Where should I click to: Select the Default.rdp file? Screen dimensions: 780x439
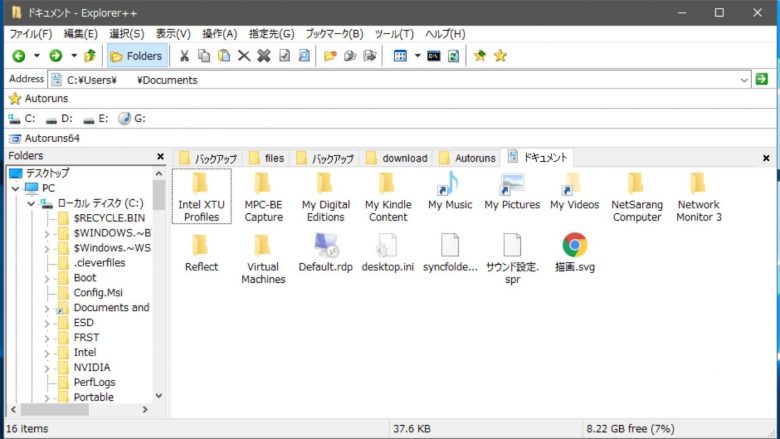pos(326,253)
